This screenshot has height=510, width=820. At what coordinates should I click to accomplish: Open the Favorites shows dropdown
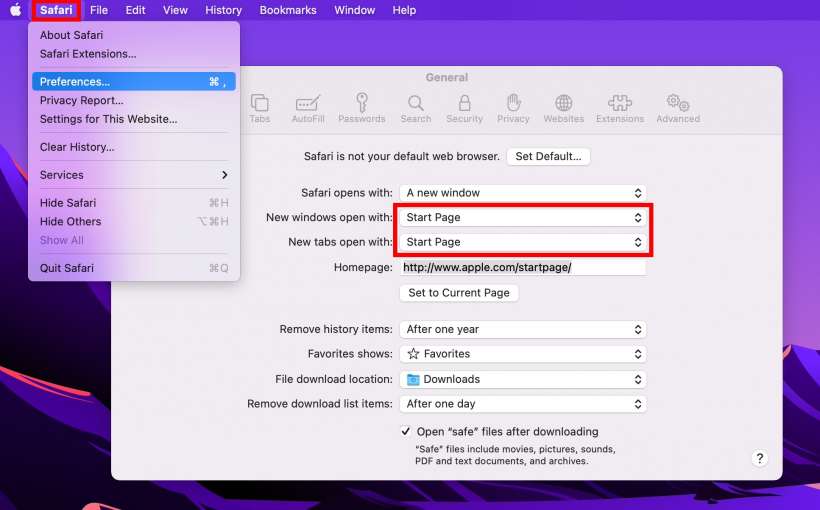click(523, 354)
